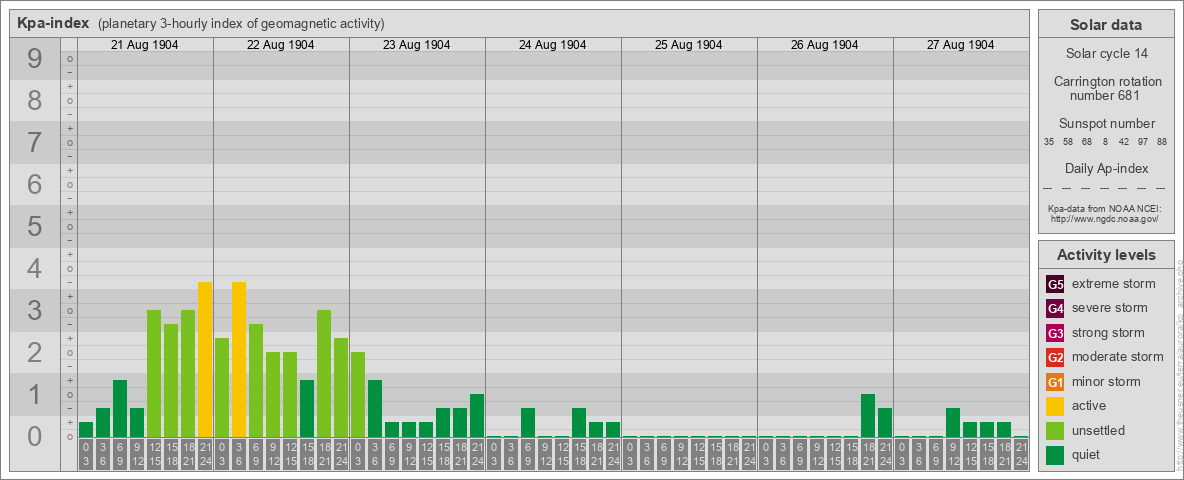Click the 22 Aug 1904 date header
Viewport: 1184px width, 480px height.
tap(281, 45)
